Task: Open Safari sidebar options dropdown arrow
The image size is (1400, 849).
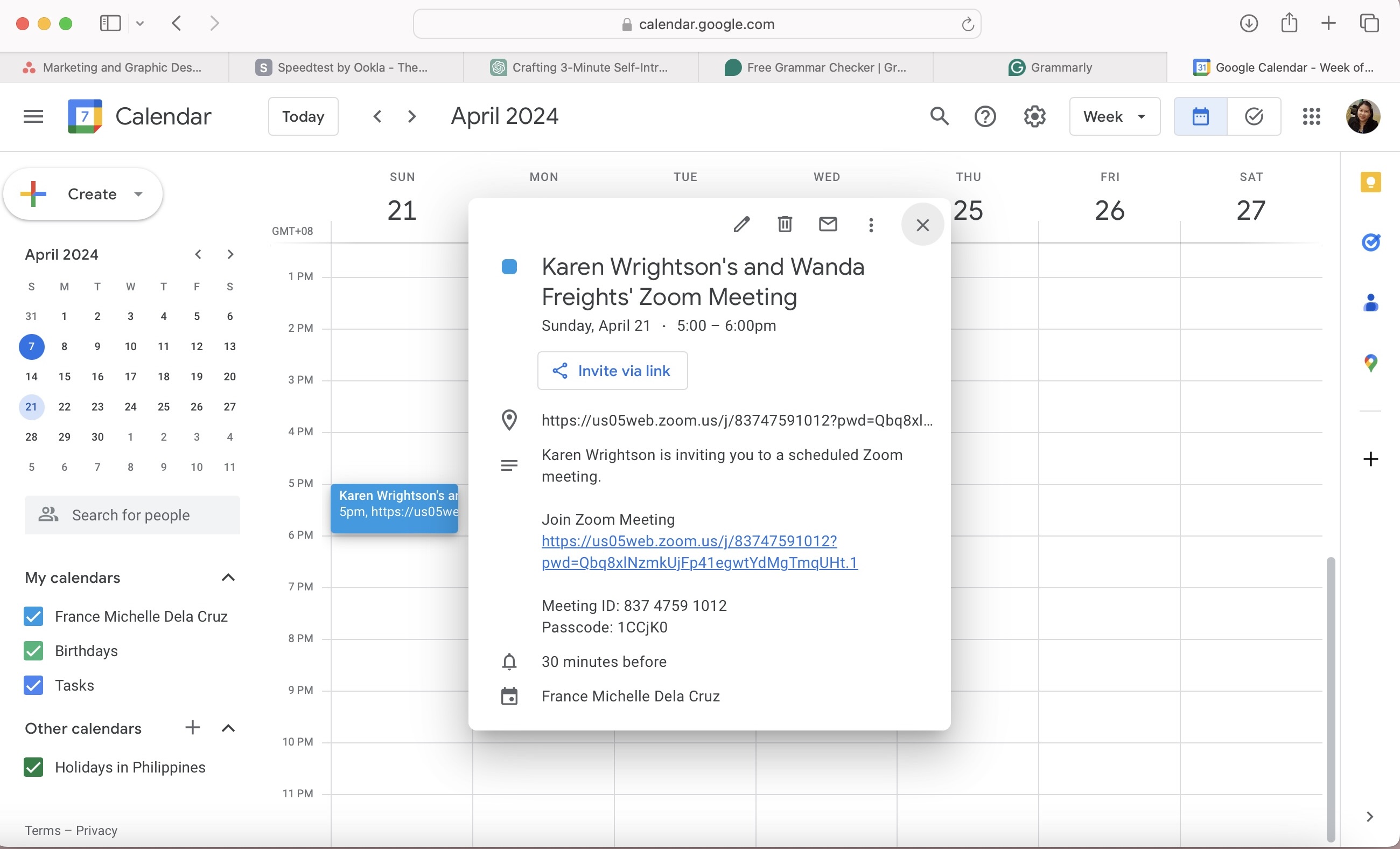Action: point(140,23)
